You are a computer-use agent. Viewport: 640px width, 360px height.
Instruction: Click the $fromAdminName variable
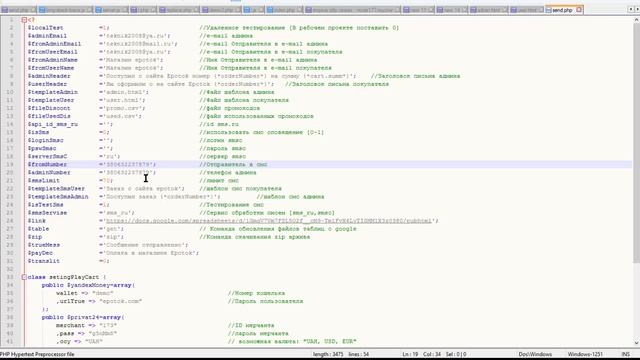tap(52, 60)
